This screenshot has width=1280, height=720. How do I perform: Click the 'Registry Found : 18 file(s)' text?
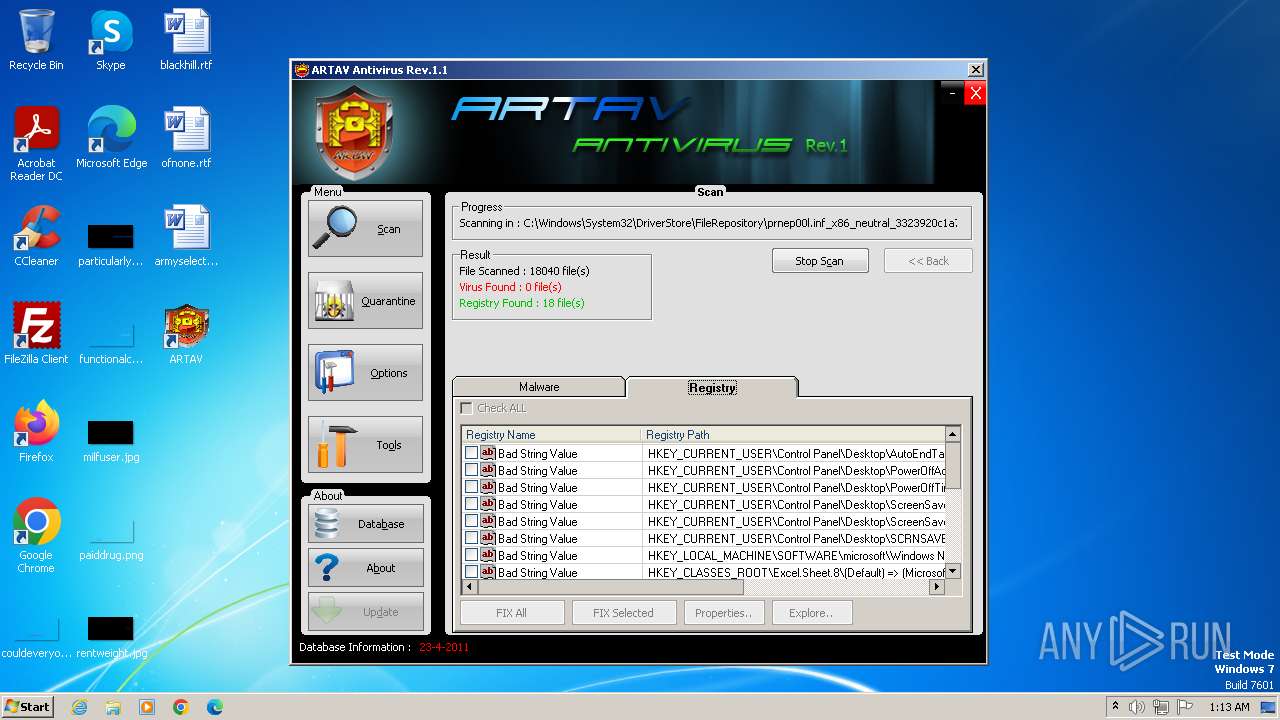point(522,303)
